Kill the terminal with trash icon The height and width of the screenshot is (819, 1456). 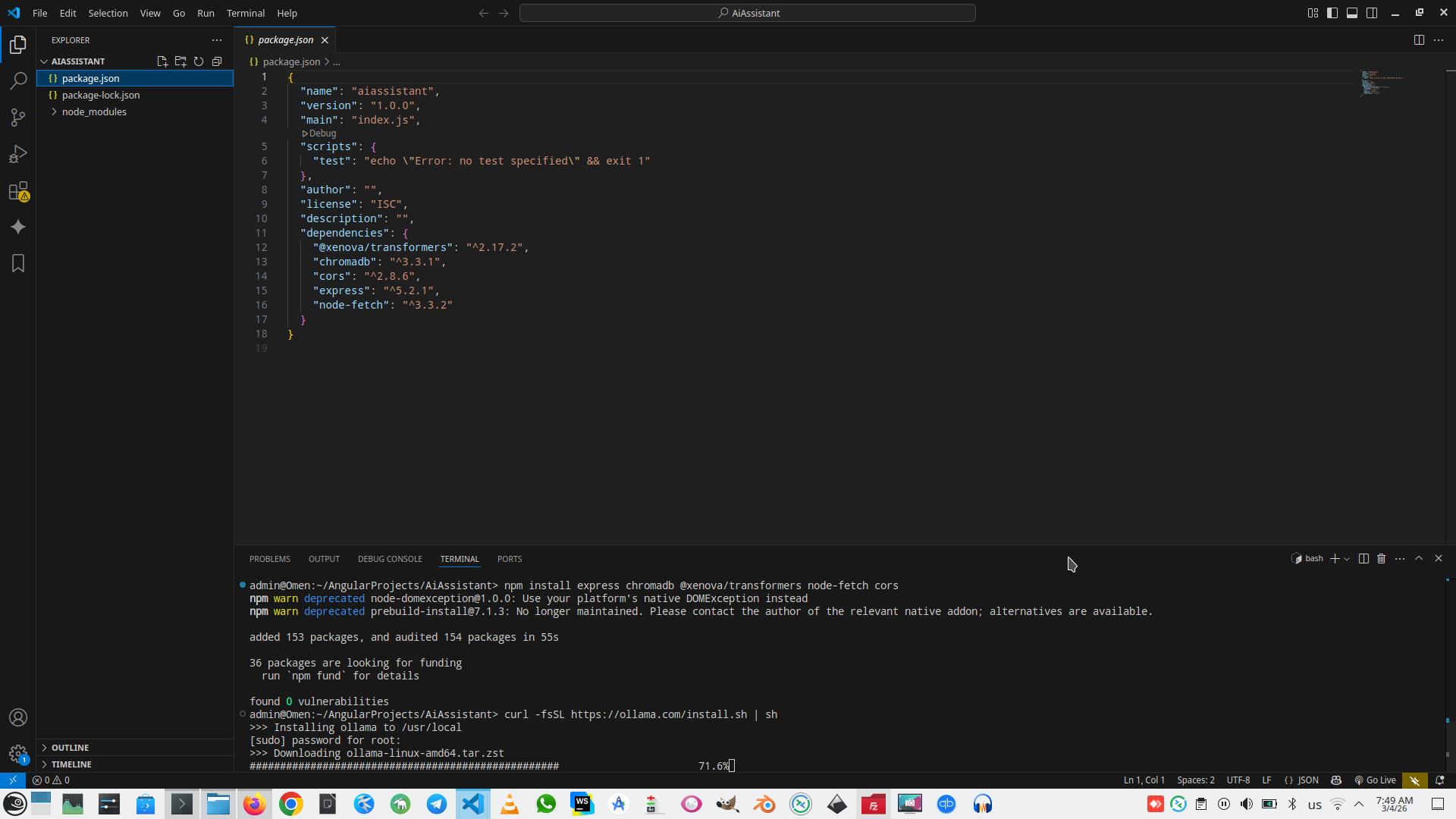click(1381, 559)
